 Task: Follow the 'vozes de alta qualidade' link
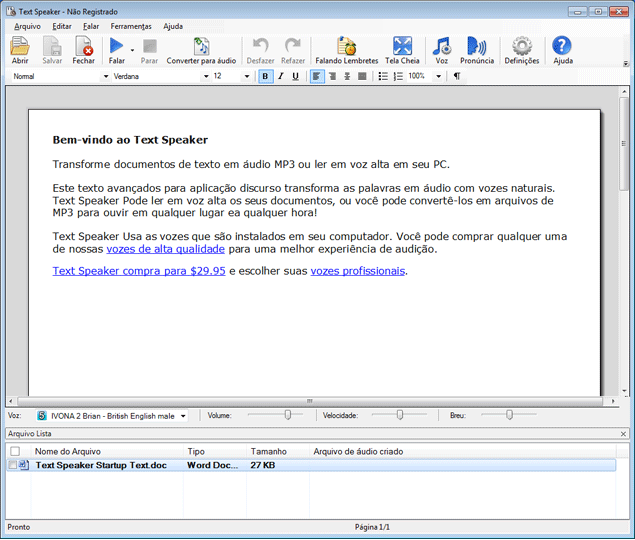tap(165, 249)
